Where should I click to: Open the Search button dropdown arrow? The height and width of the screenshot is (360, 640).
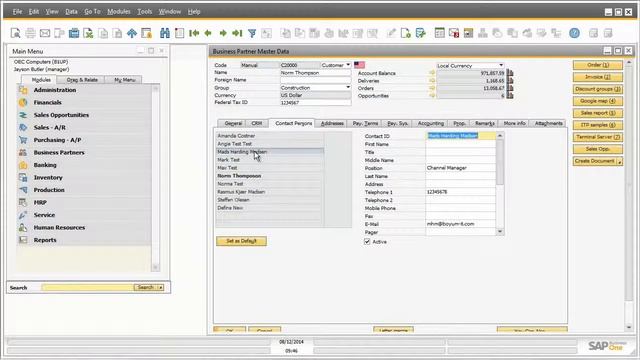(160, 288)
